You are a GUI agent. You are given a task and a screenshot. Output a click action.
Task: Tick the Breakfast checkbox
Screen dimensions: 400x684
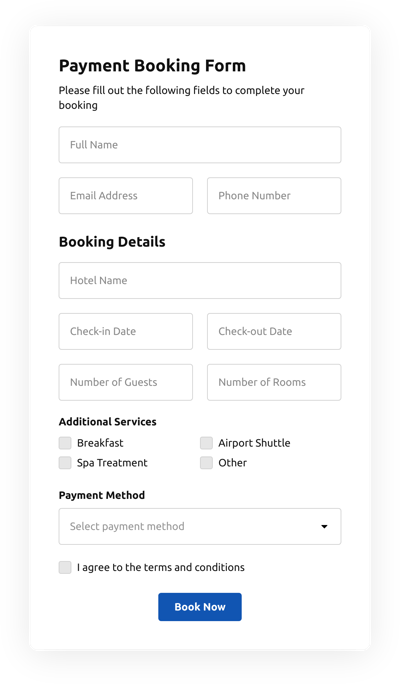pyautogui.click(x=65, y=443)
